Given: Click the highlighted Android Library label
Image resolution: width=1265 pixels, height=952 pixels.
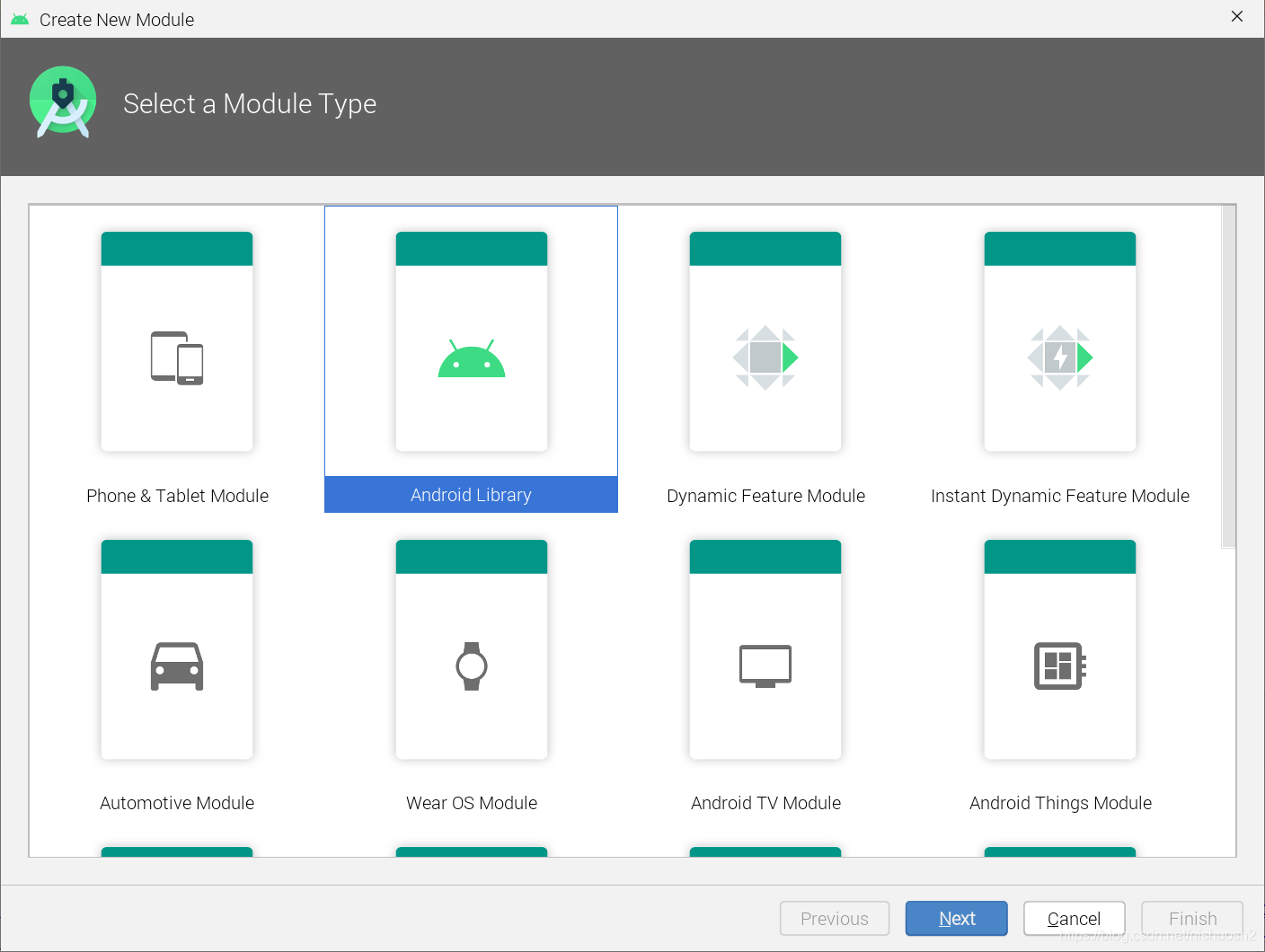Looking at the screenshot, I should coord(471,495).
